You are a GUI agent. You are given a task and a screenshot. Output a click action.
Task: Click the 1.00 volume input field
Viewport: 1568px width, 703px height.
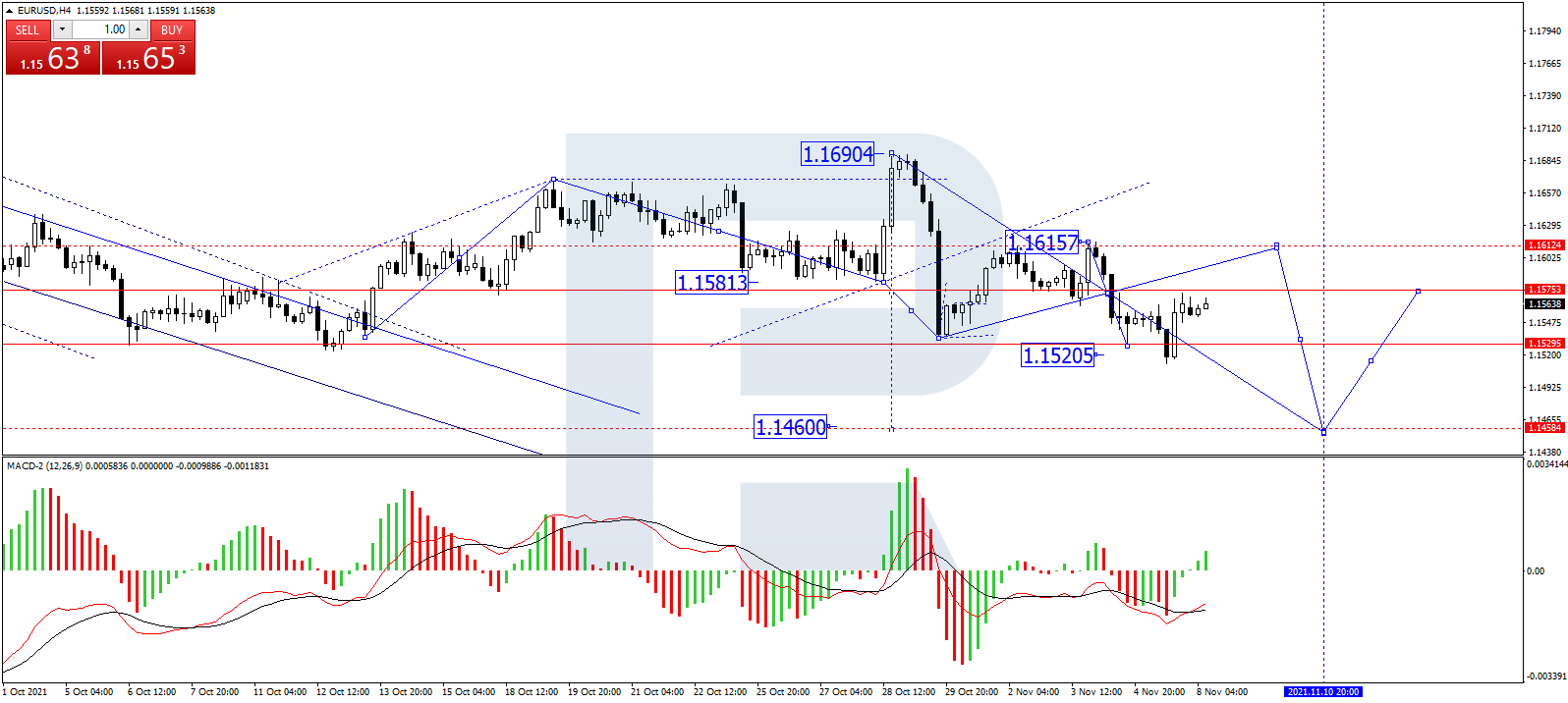(x=100, y=29)
